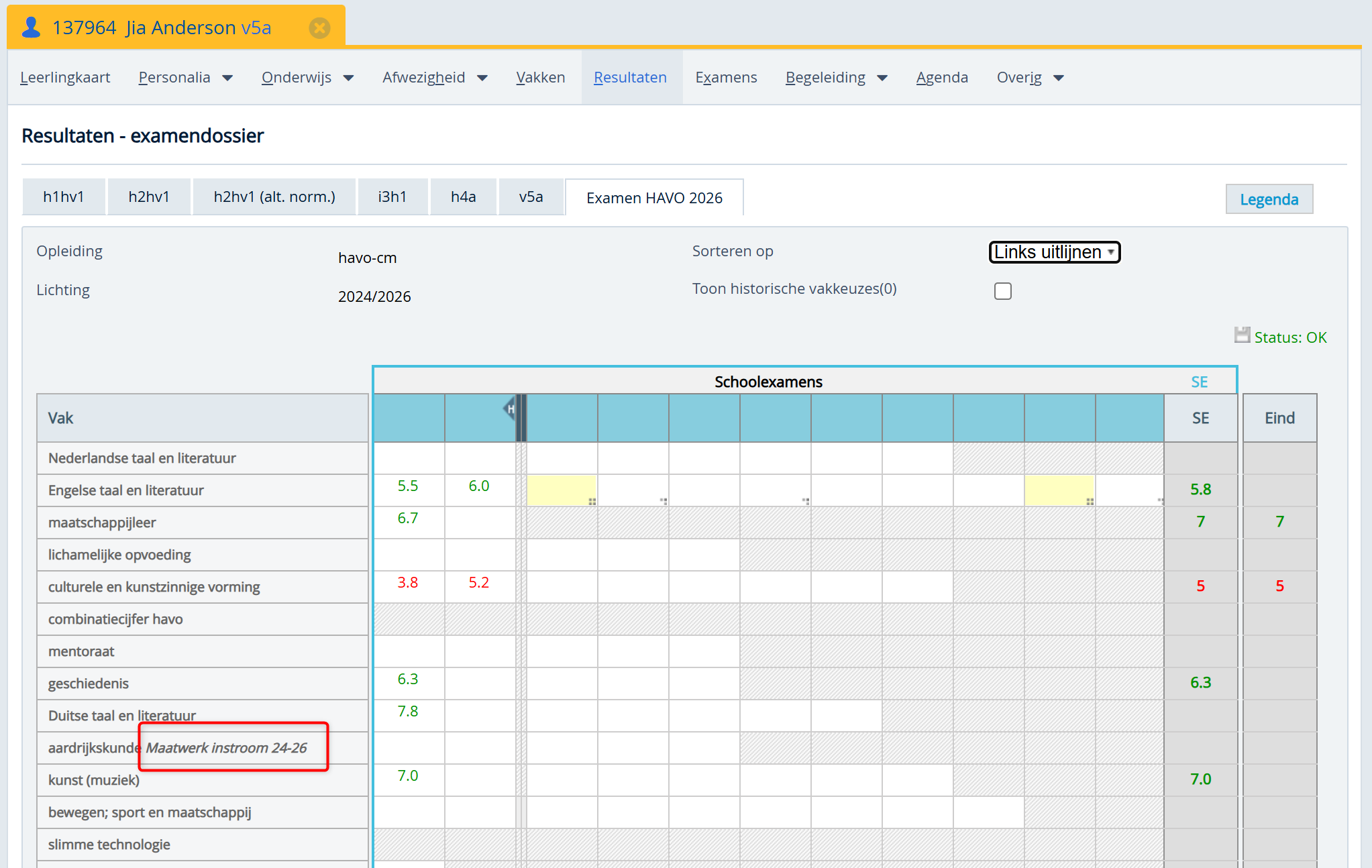The width and height of the screenshot is (1372, 868).
Task: Click the dark vertical column divider
Action: coord(521,418)
